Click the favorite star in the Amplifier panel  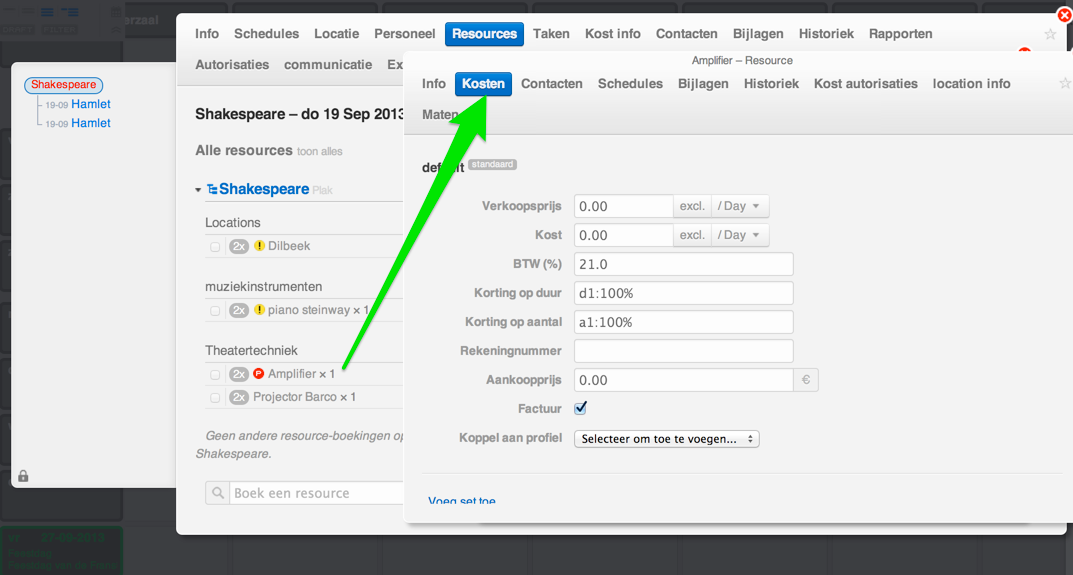pyautogui.click(x=1064, y=84)
